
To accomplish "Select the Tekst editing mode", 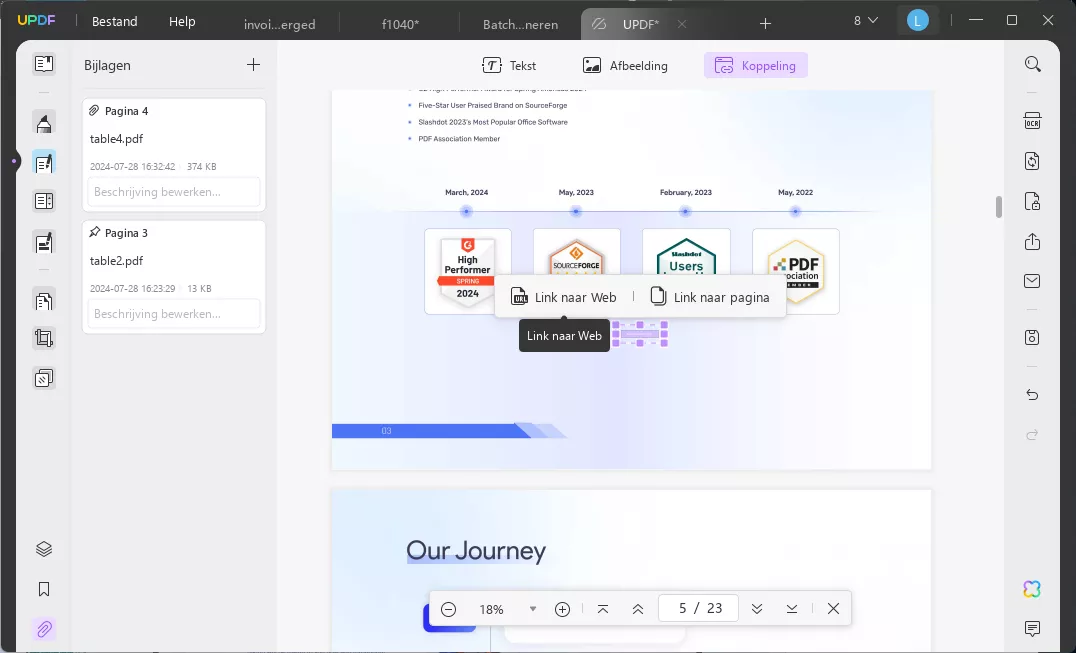I will click(x=509, y=66).
